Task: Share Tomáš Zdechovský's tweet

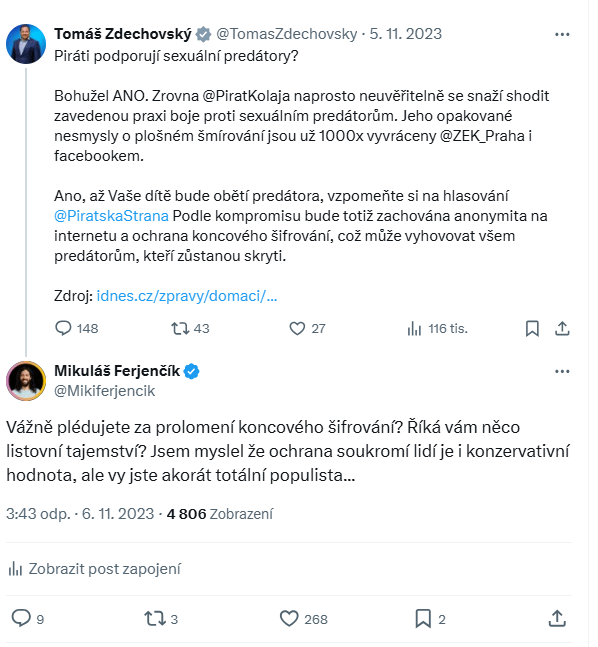Action: [x=562, y=329]
